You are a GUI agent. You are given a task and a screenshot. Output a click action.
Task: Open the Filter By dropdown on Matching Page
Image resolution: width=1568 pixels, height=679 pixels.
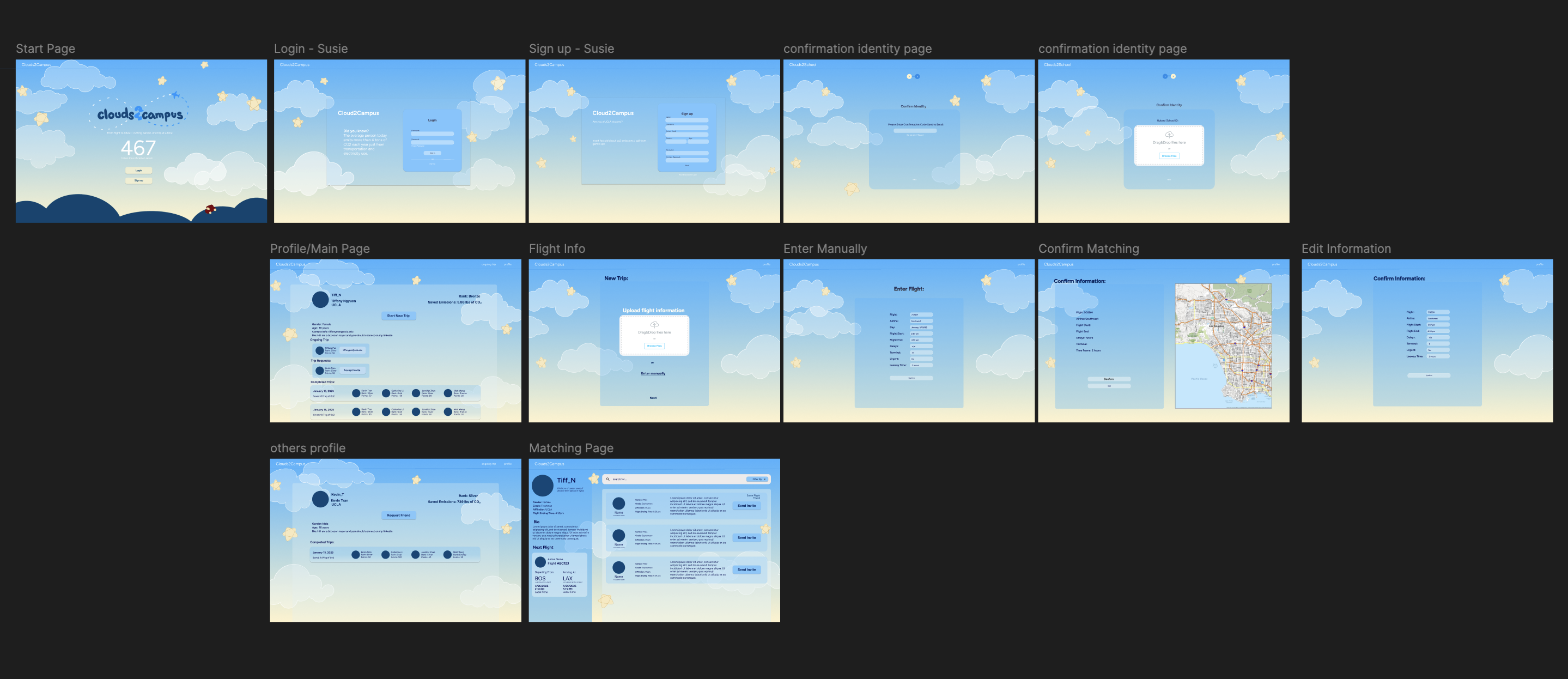pos(758,479)
